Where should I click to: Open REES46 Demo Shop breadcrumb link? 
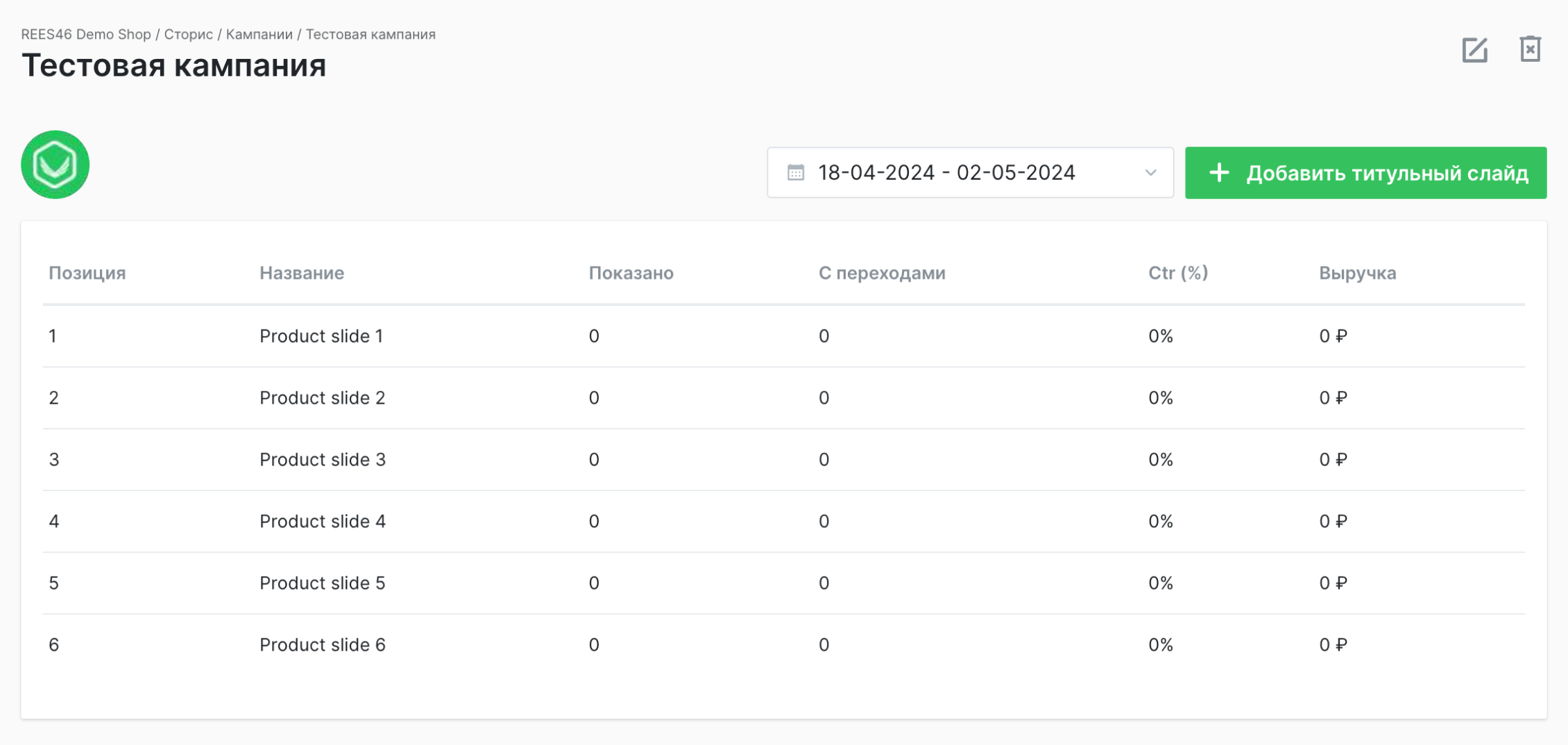(85, 35)
